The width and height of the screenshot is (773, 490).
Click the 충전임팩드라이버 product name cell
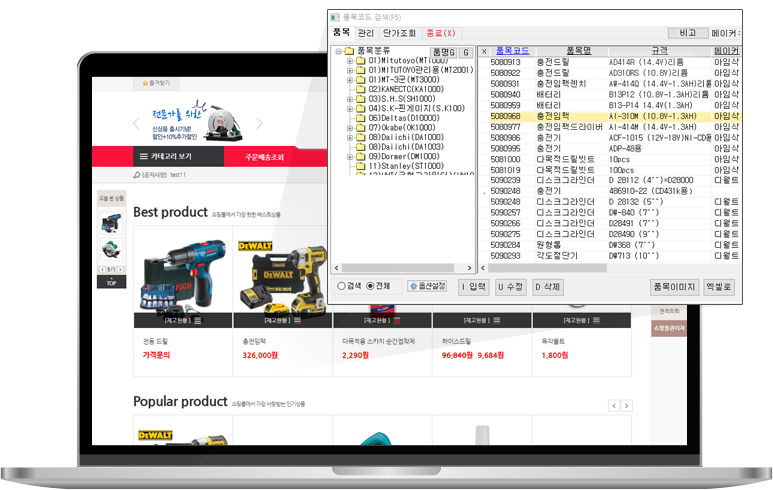click(569, 127)
